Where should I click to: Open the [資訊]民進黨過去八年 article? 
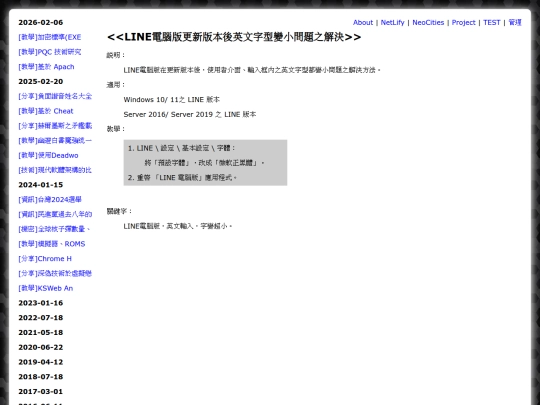coord(55,215)
